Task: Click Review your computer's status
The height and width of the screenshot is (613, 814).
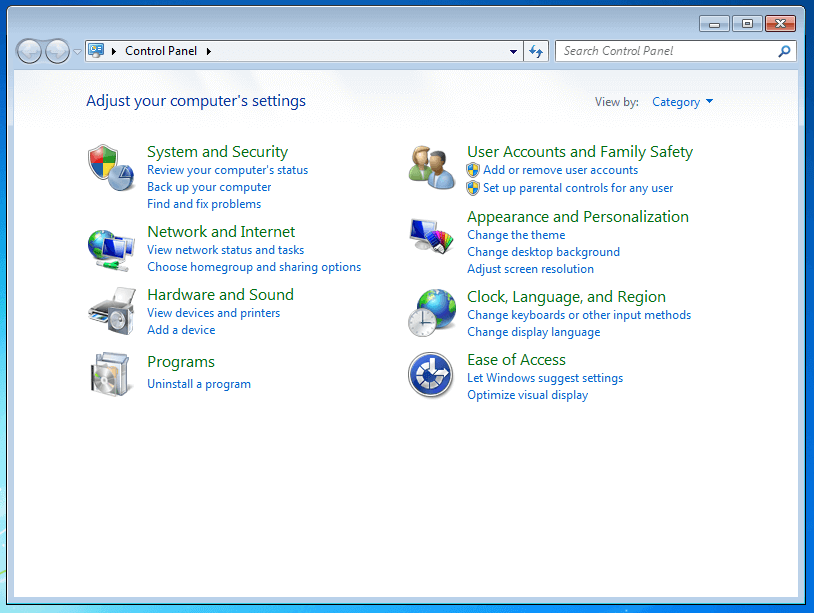Action: tap(227, 170)
